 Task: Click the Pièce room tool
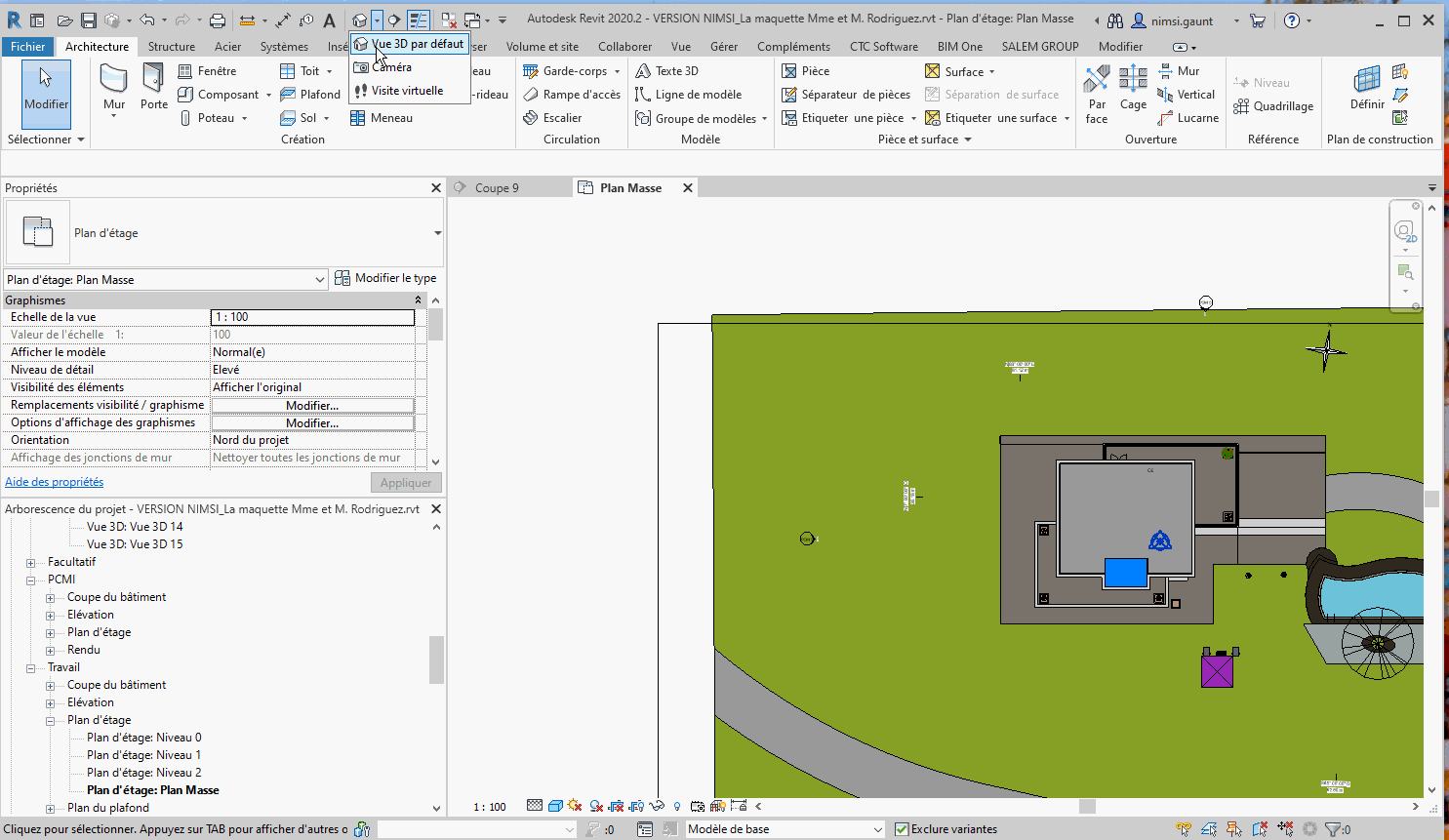(805, 71)
